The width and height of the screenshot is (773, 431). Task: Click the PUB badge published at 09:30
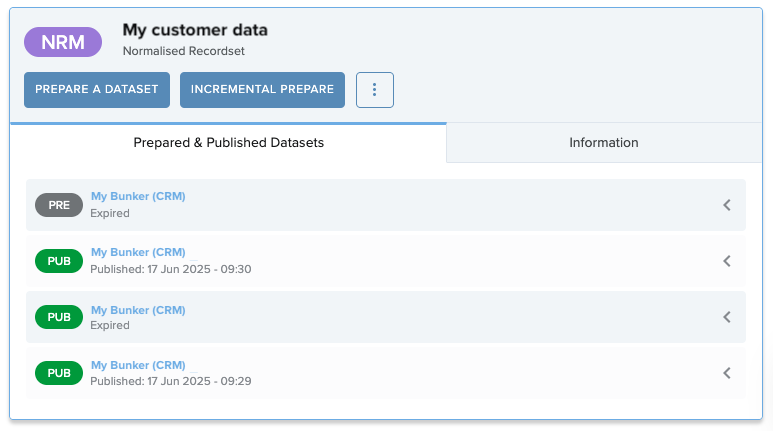(x=59, y=261)
